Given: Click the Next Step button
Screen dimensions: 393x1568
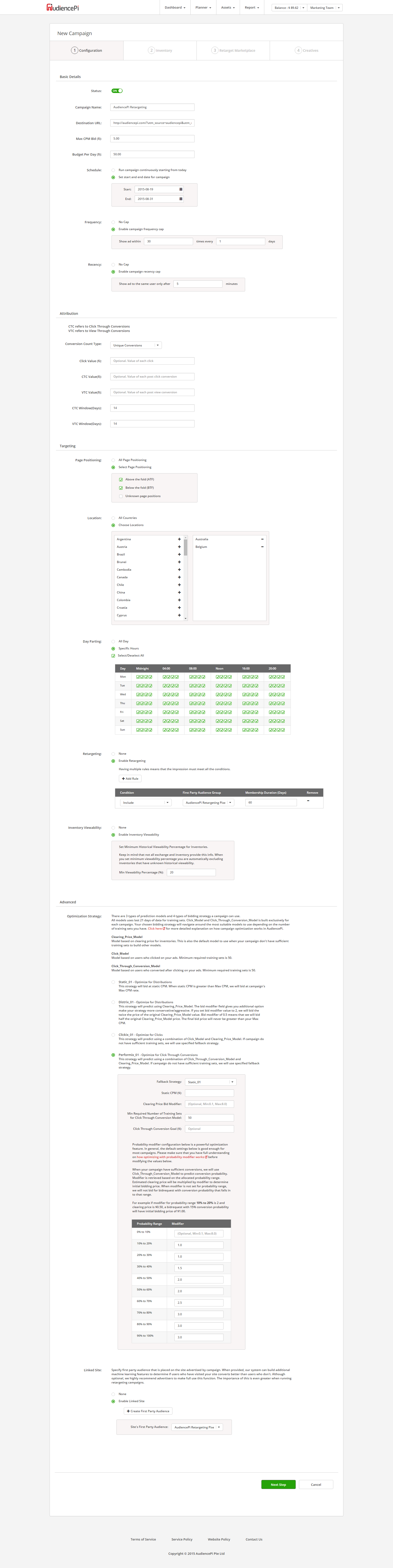Looking at the screenshot, I should click(278, 1485).
